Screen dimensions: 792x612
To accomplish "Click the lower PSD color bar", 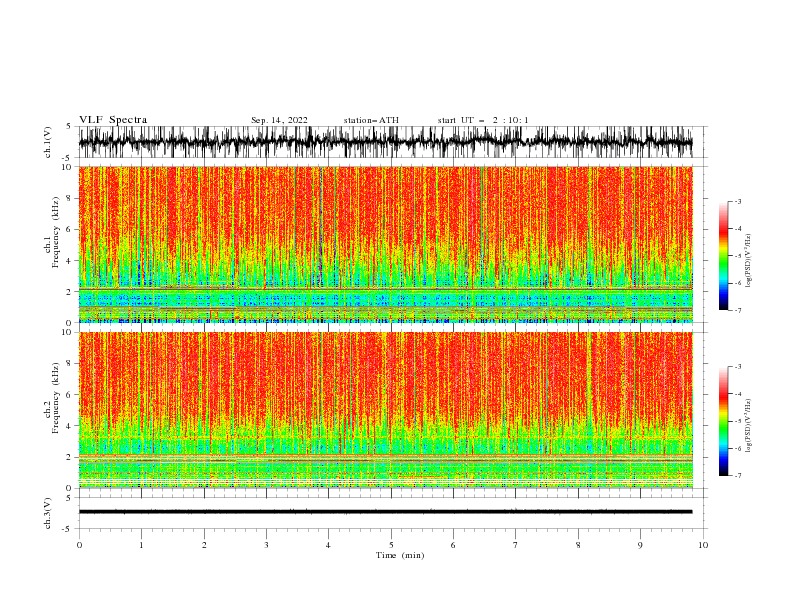I will point(723,421).
